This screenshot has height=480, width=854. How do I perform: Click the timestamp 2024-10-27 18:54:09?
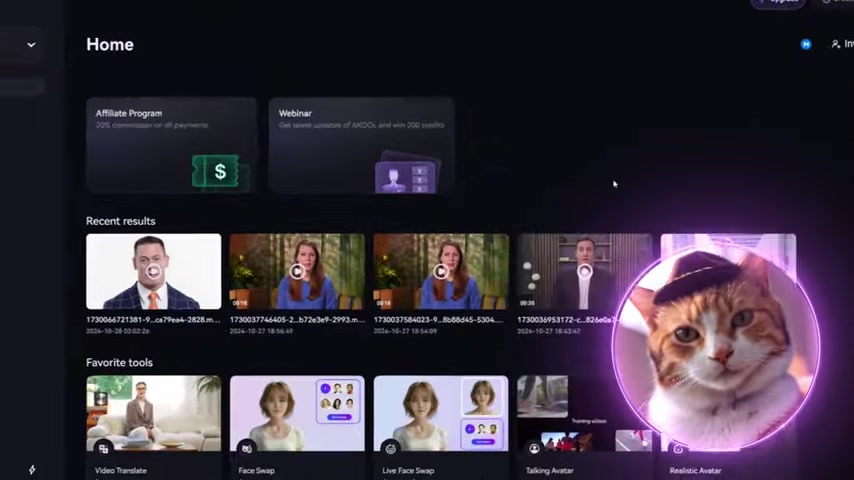[405, 331]
